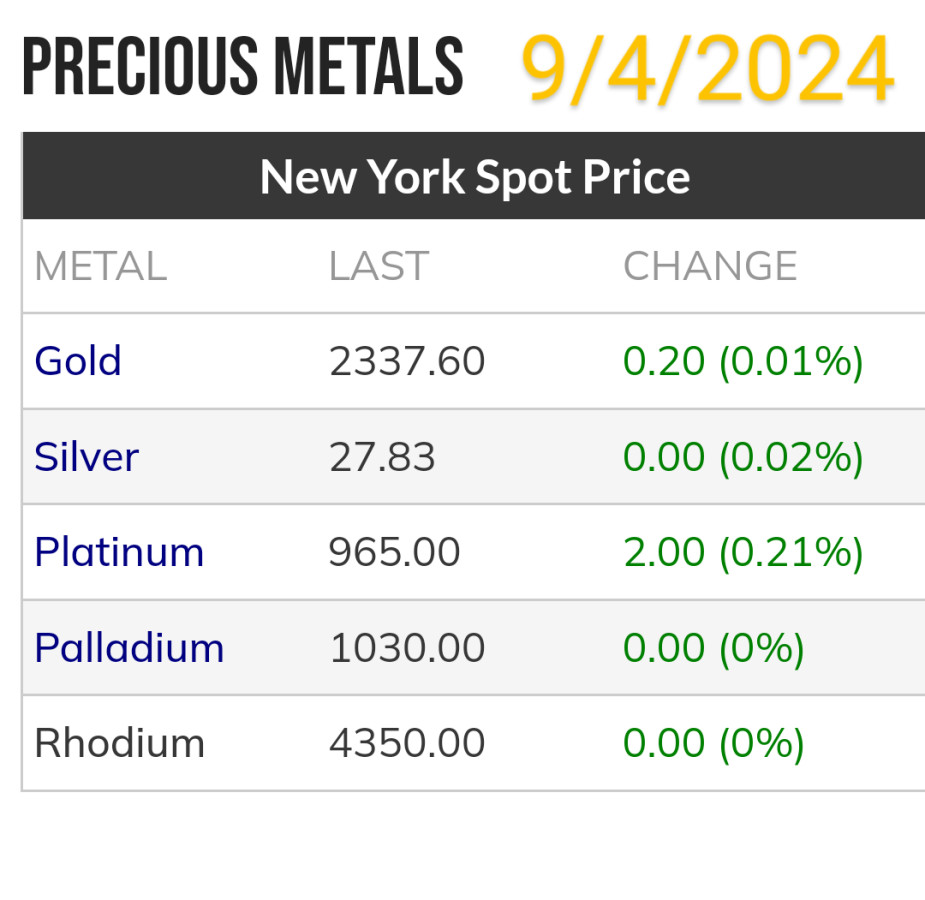
Task: Click the Precious Metals heading
Action: 243,70
